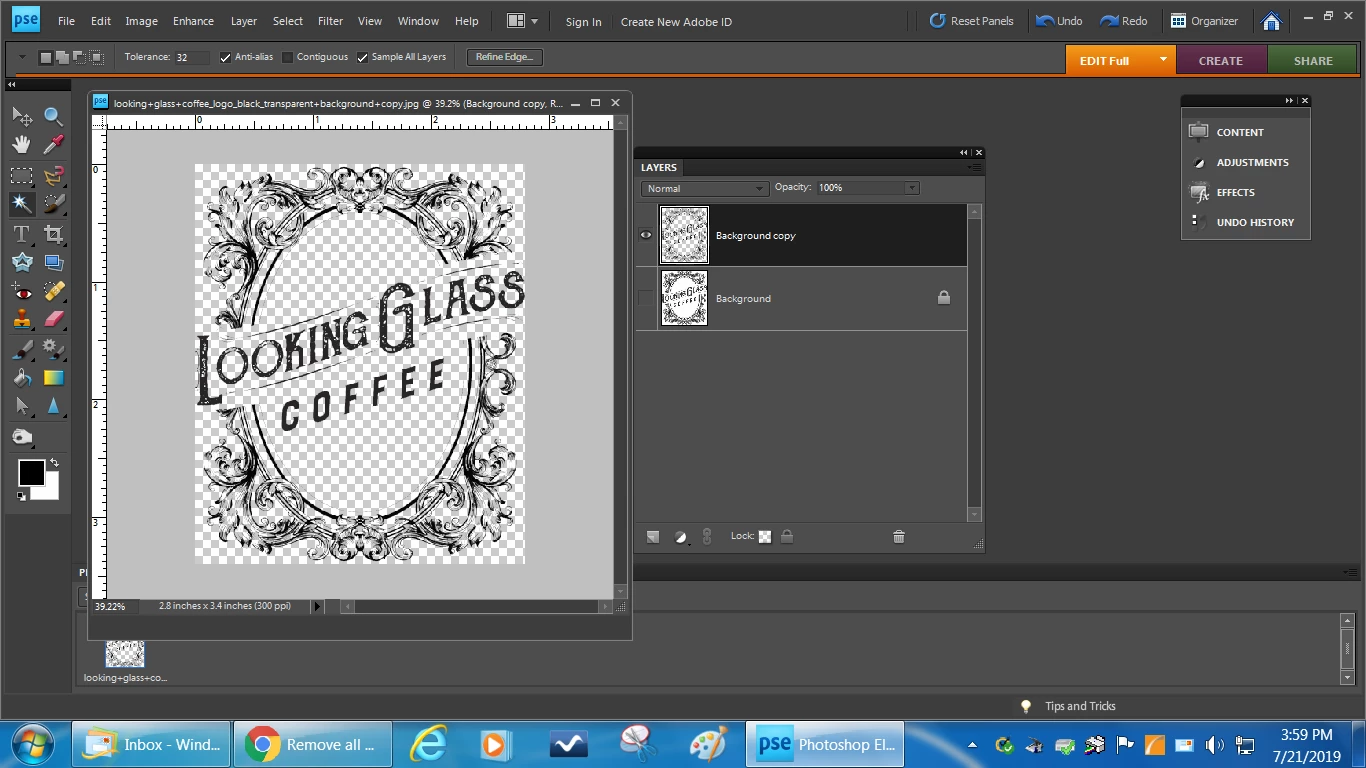1366x768 pixels.
Task: Select the Sponge tool
Action: pos(21,438)
